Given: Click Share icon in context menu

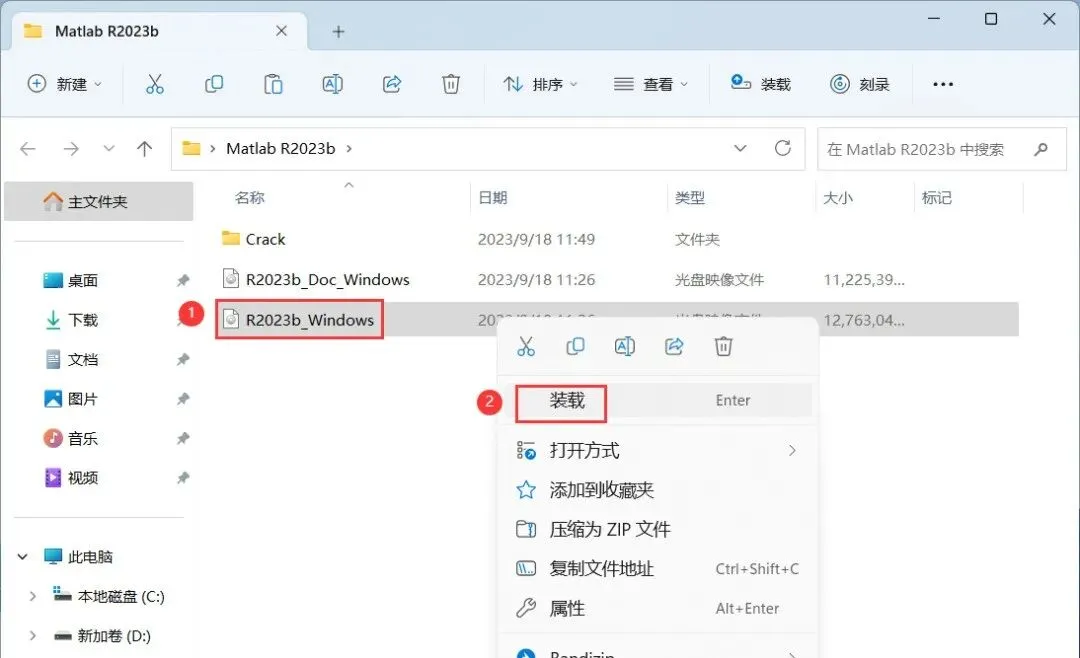Looking at the screenshot, I should tap(674, 346).
